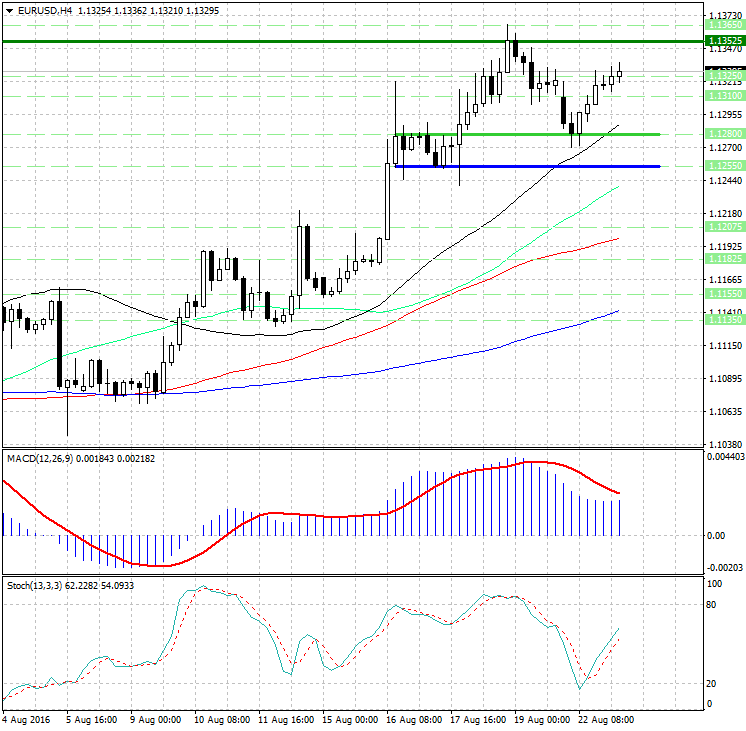Select the 1.13730 price scale value

[725, 16]
